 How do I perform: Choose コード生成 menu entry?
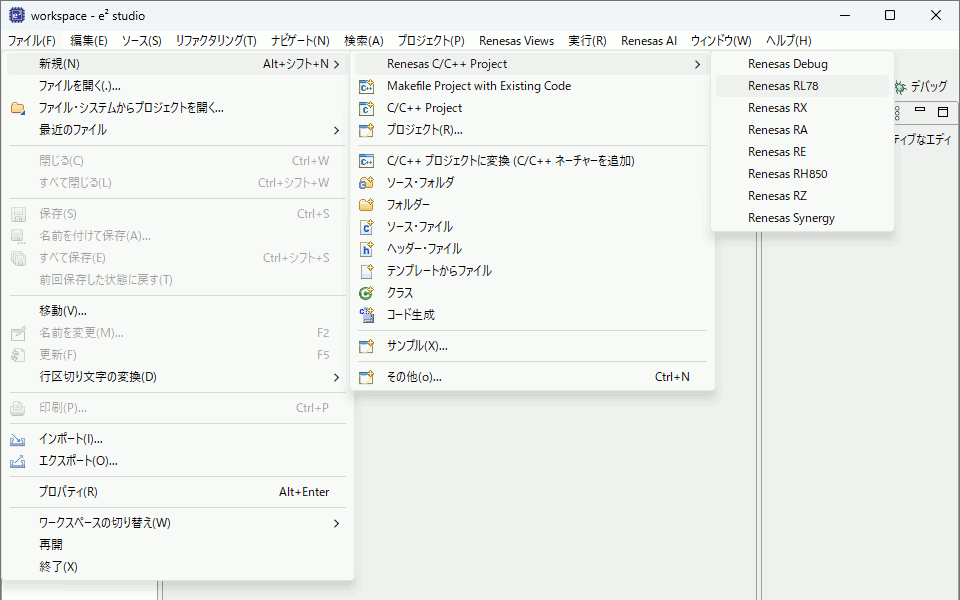coord(532,315)
